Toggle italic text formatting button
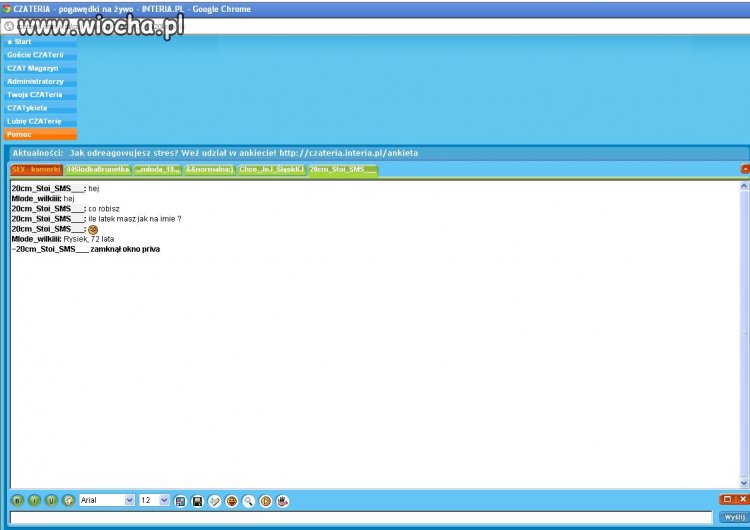The width and height of the screenshot is (750, 530). tap(34, 500)
